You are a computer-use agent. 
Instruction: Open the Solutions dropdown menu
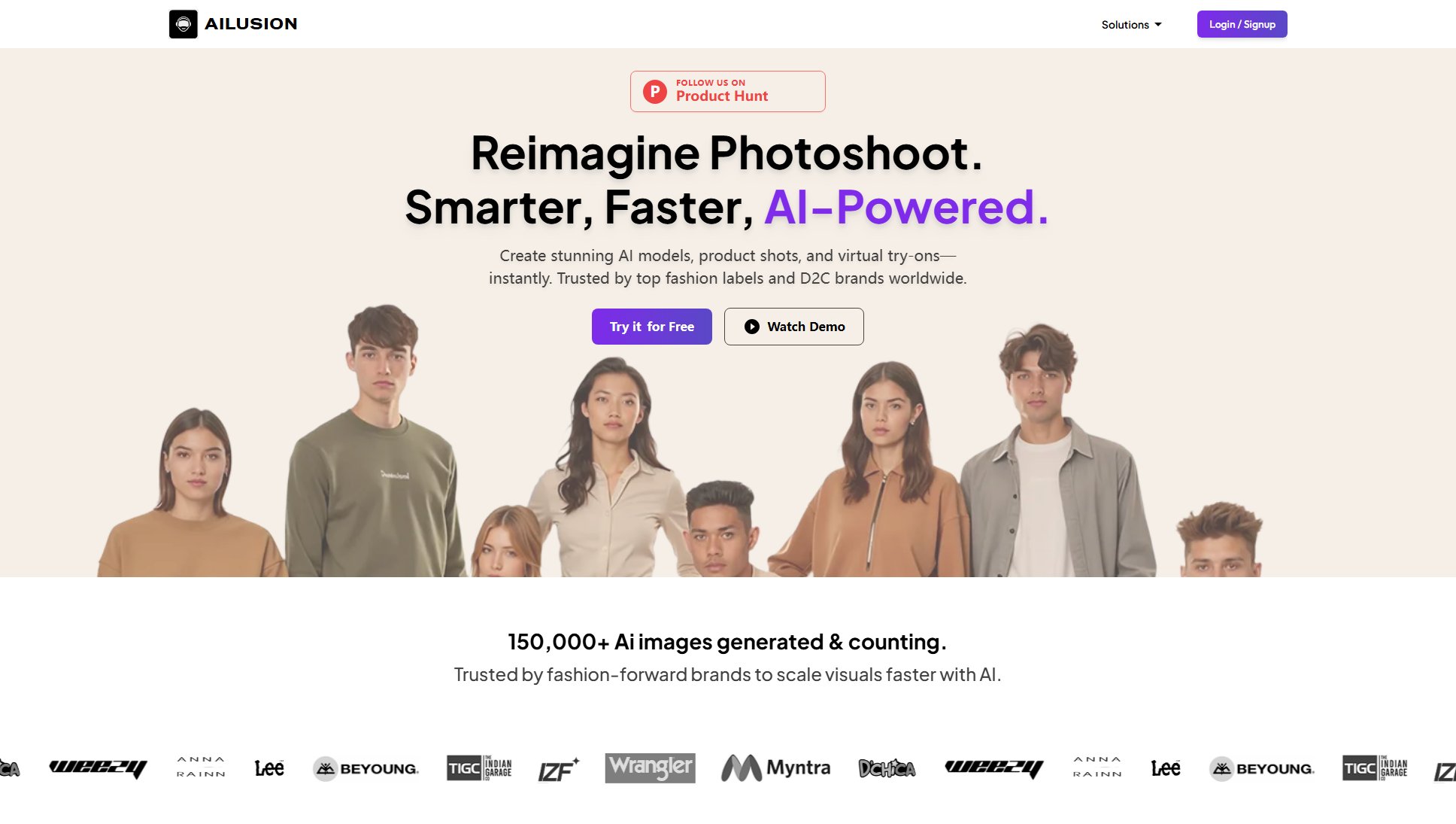(x=1131, y=25)
